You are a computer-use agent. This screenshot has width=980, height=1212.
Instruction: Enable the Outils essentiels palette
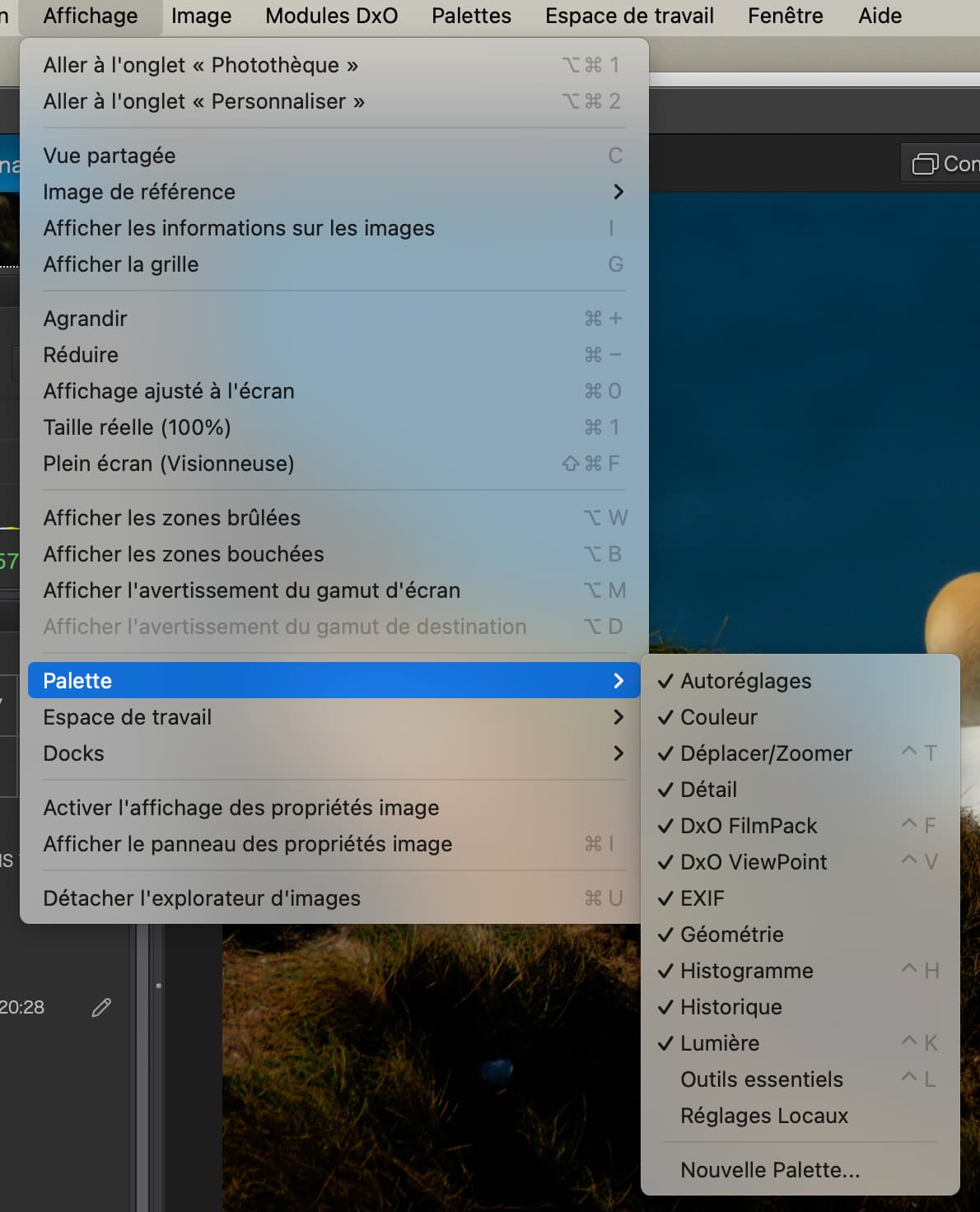pos(761,1079)
